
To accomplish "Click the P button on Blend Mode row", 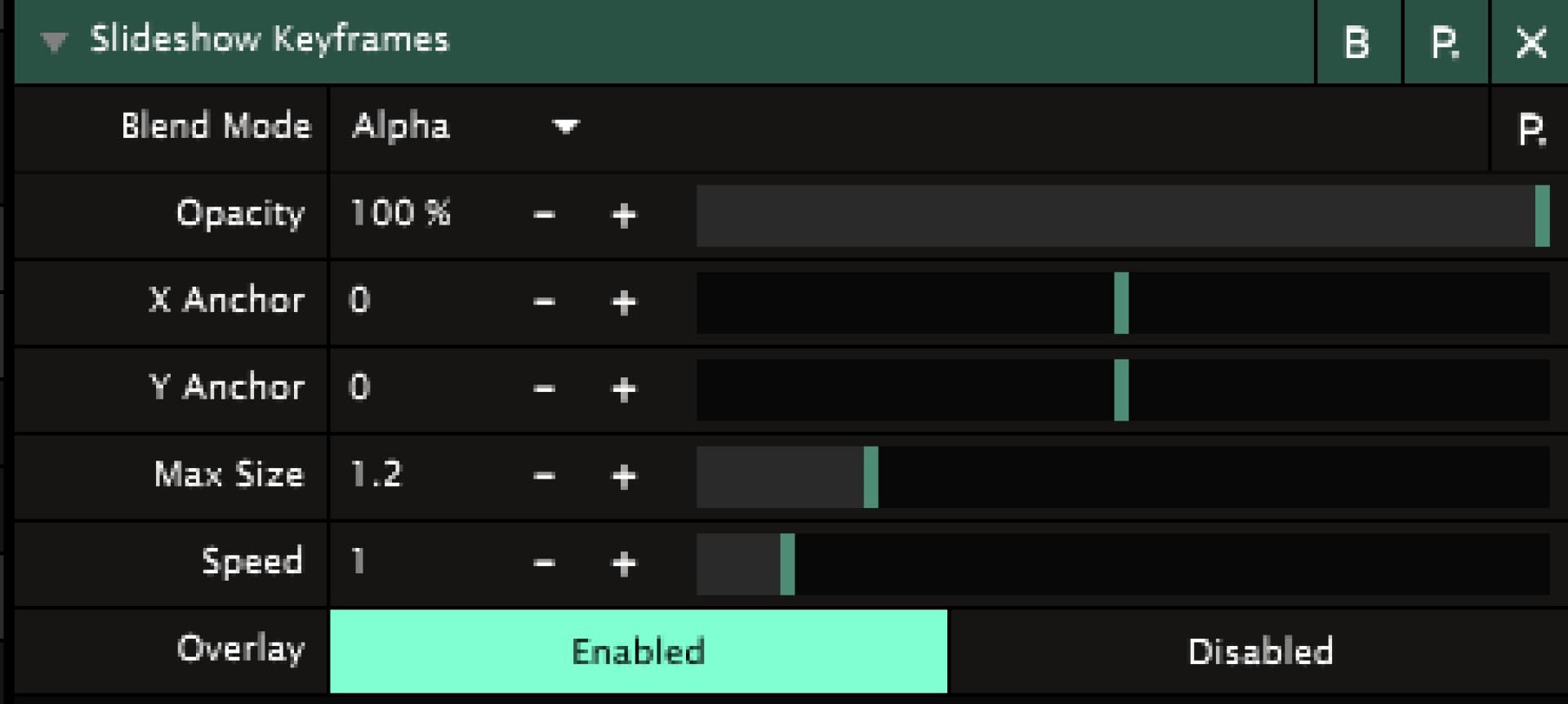I will click(1530, 129).
